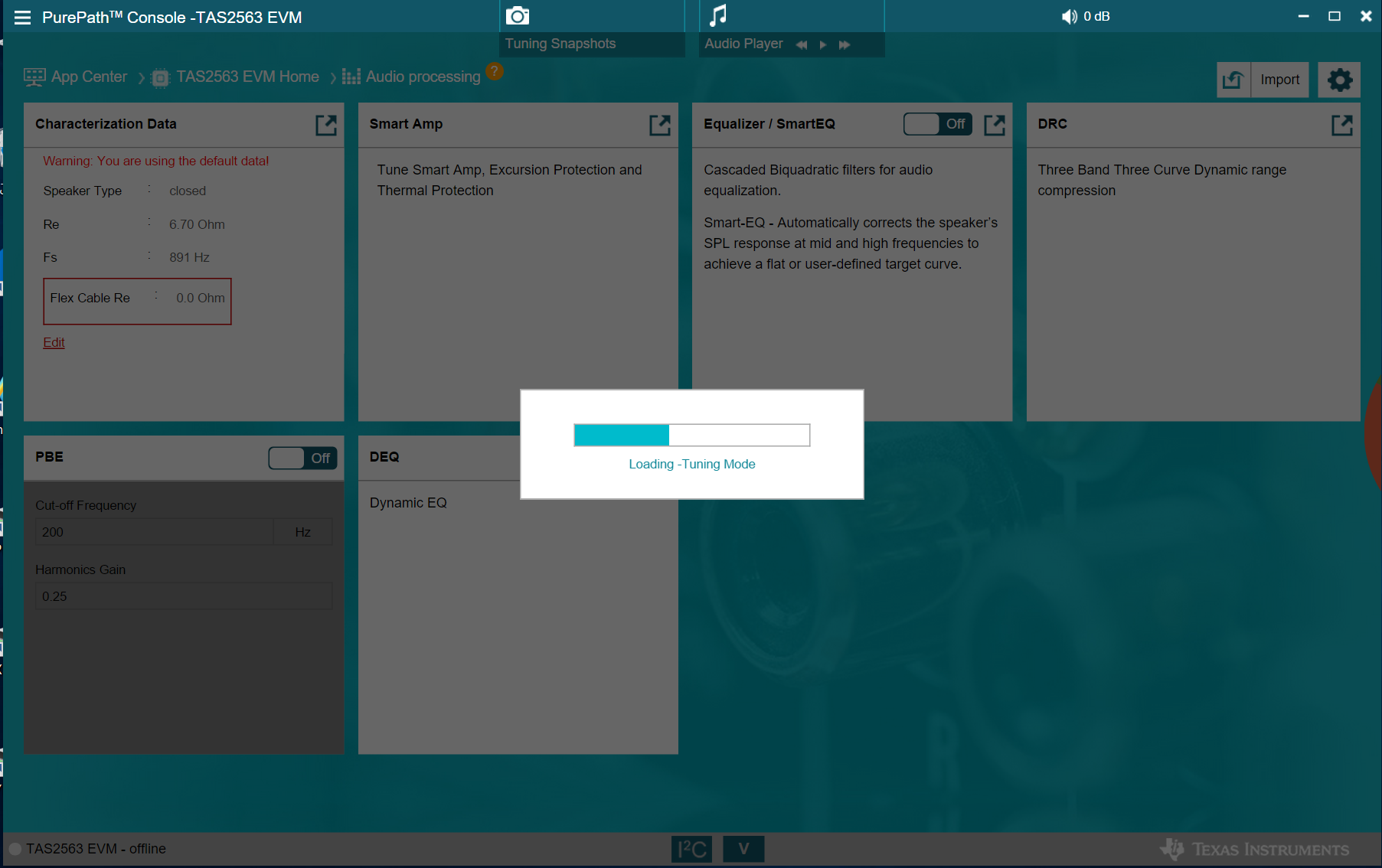Click the Audio processing breadcrumb
Image resolution: width=1382 pixels, height=868 pixels.
click(x=412, y=77)
